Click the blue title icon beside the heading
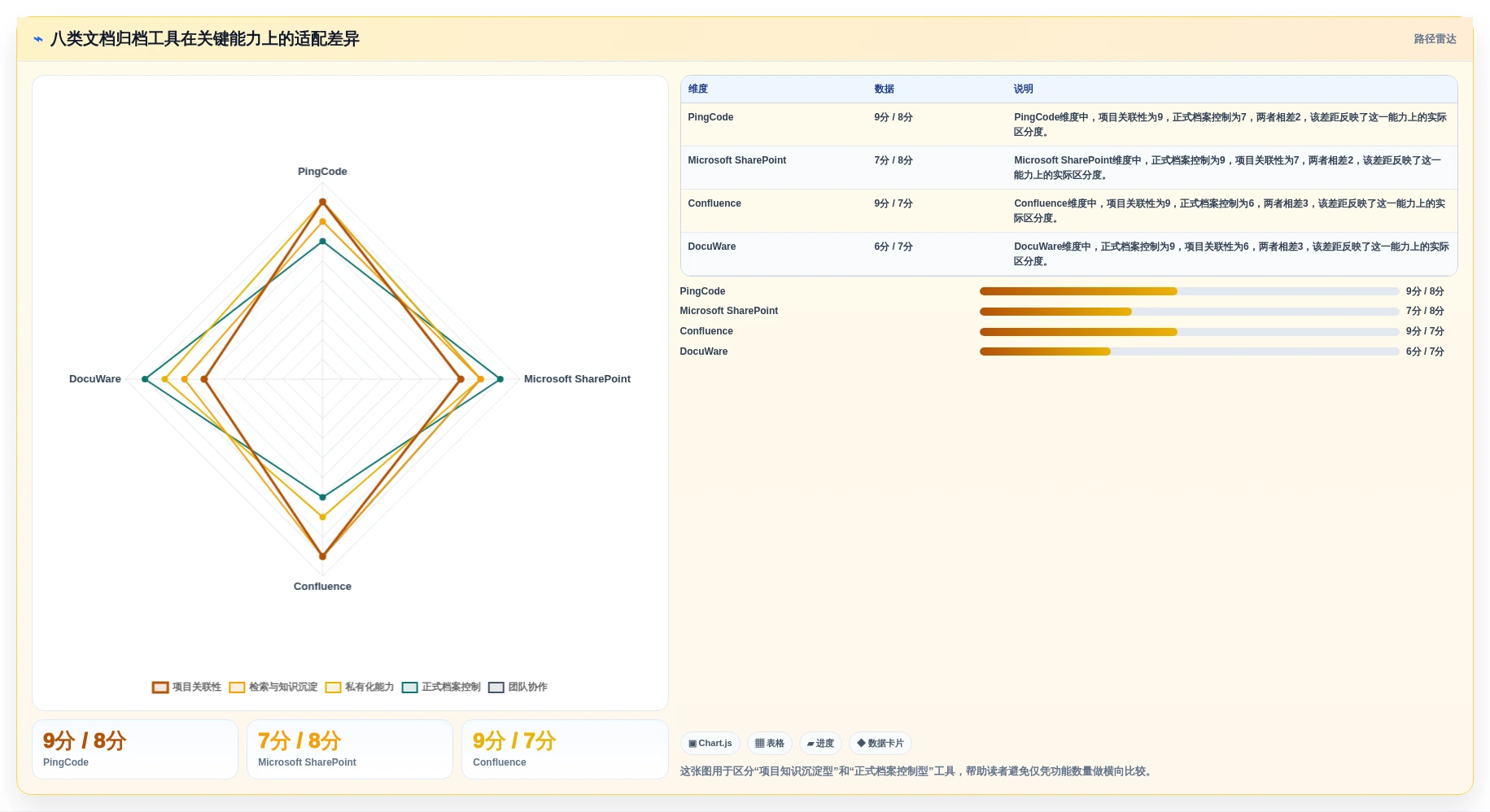Image resolution: width=1490 pixels, height=812 pixels. coord(38,39)
